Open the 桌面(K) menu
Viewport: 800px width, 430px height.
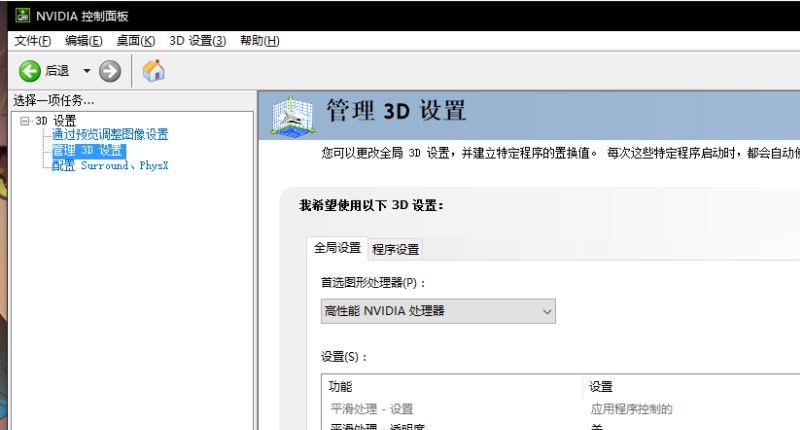[136, 41]
